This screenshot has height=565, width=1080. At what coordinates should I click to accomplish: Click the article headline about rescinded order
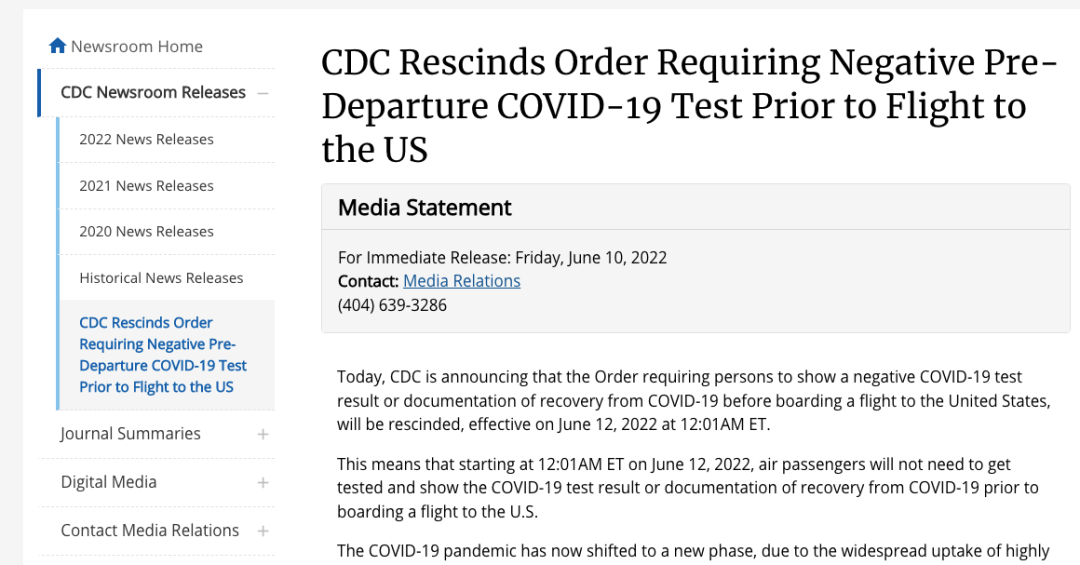(689, 105)
